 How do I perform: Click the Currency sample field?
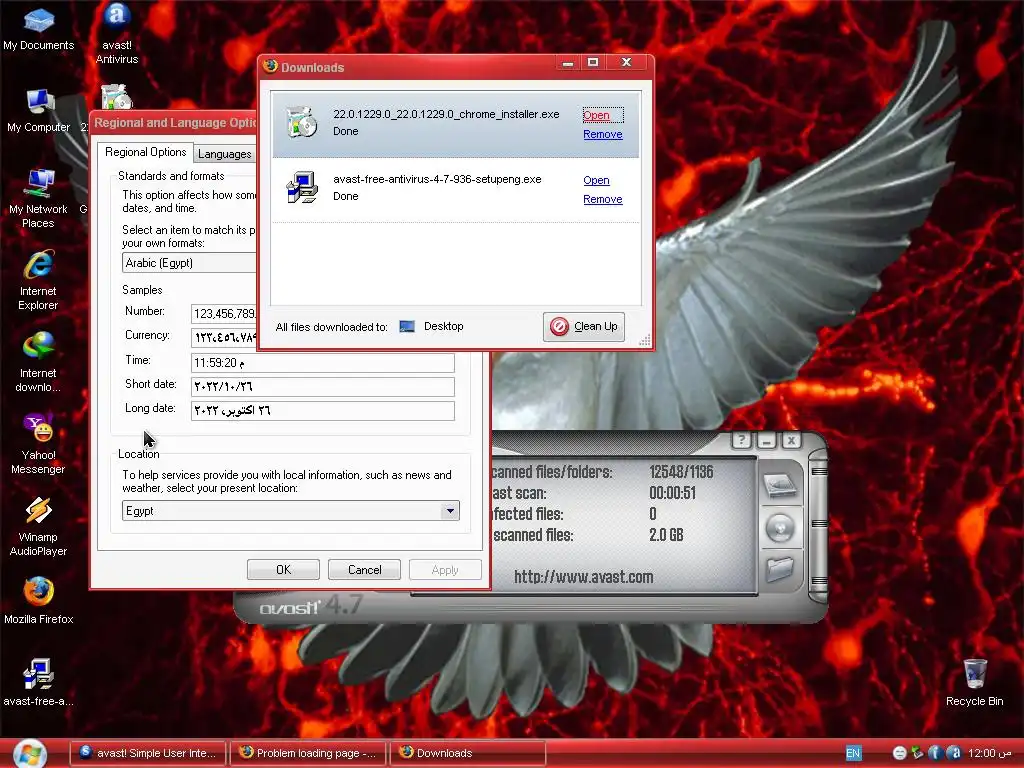(224, 338)
